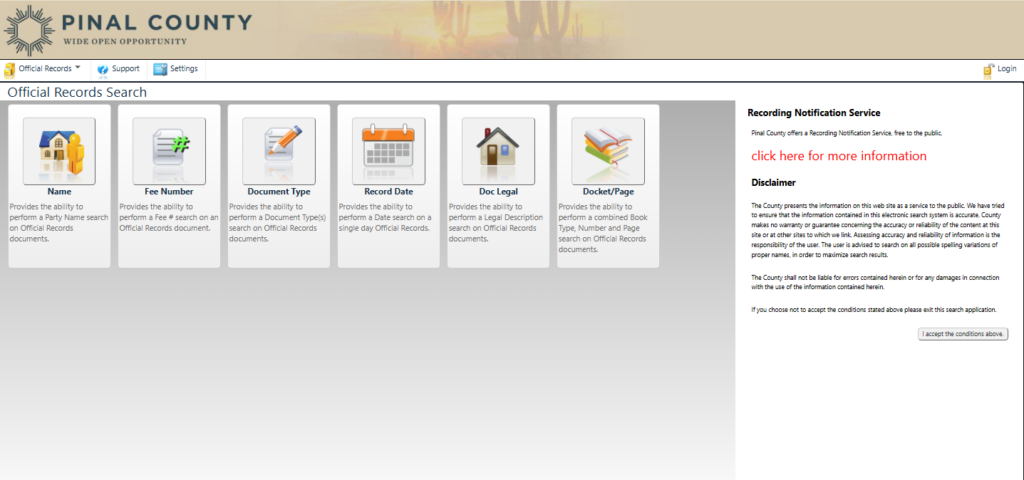Open the Docket/Page books icon
Screen dimensions: 1024x480
[608, 150]
